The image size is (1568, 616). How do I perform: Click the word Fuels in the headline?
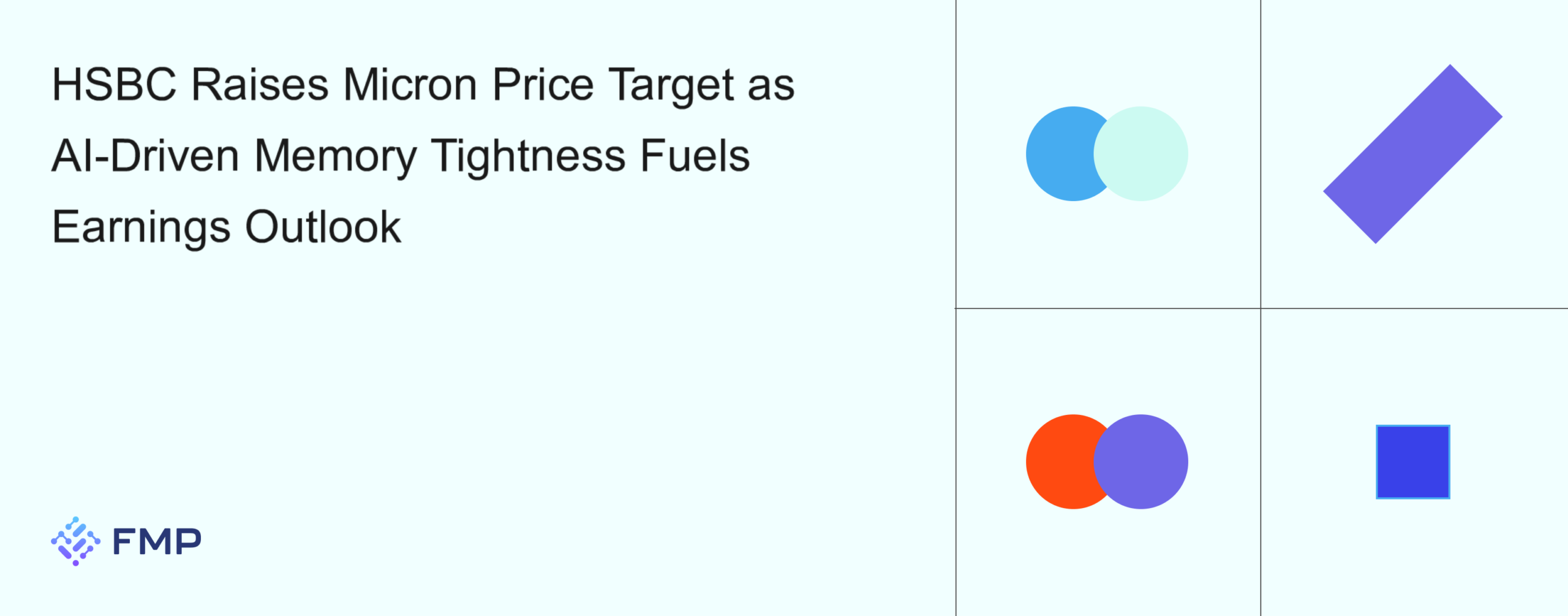click(695, 156)
